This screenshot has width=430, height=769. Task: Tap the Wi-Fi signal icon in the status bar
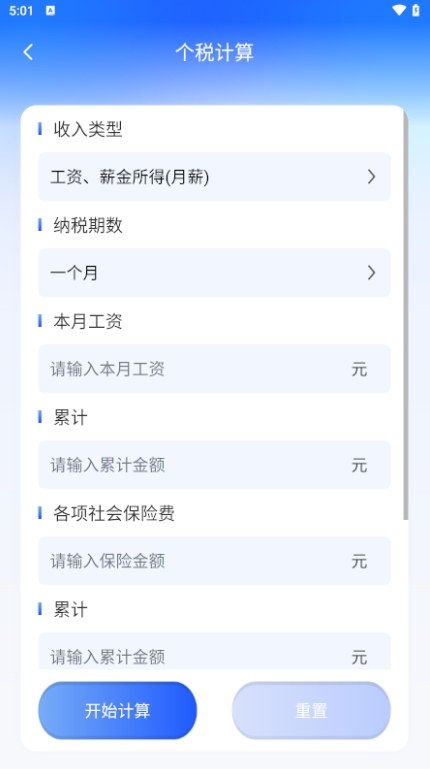point(399,10)
